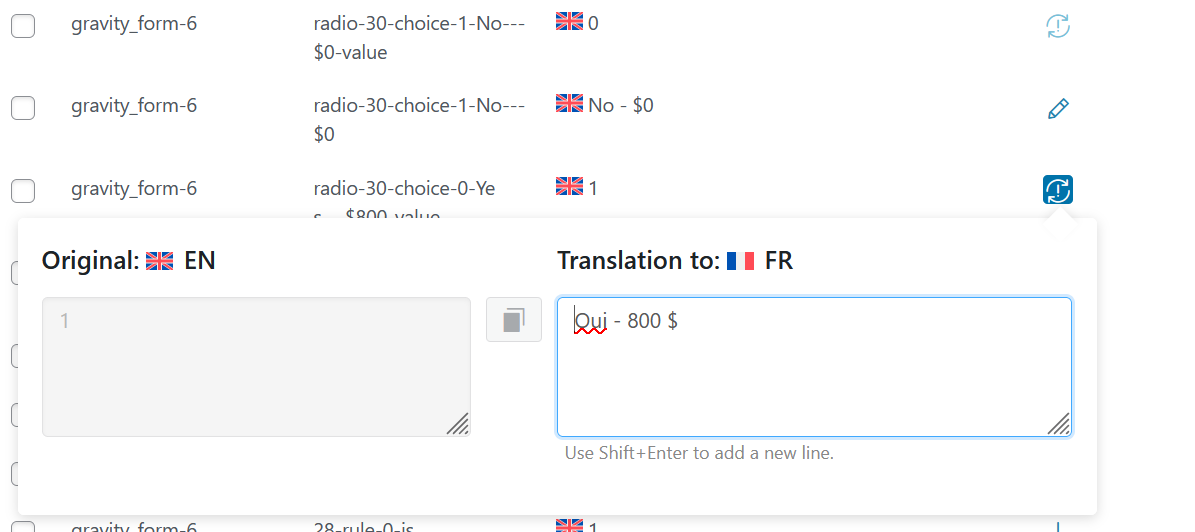
Task: Click the pencil edit icon for "No - $0"
Action: tap(1058, 108)
